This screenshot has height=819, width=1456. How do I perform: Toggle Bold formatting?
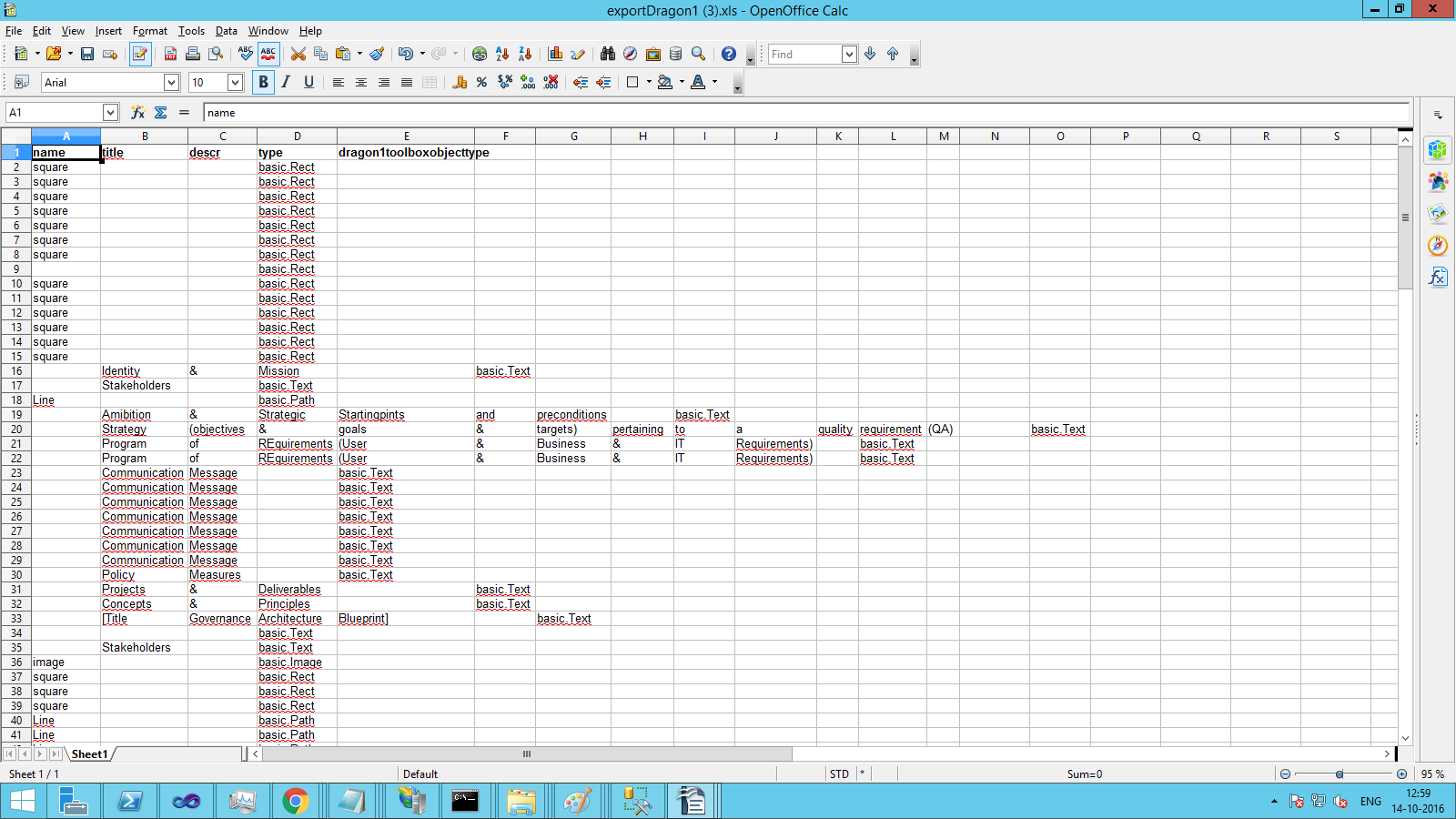264,83
